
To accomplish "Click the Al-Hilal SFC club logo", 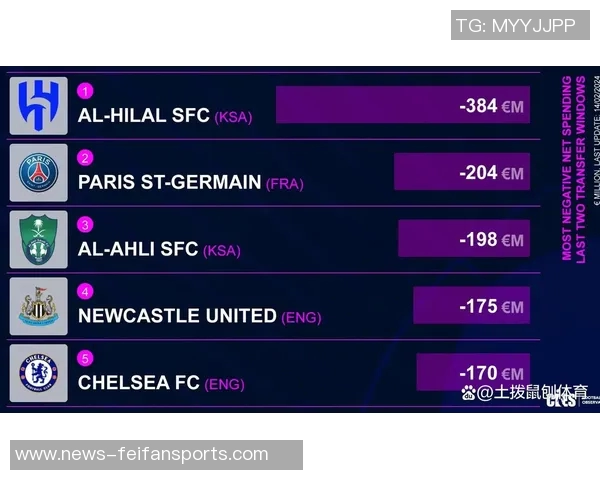I will click(x=39, y=106).
